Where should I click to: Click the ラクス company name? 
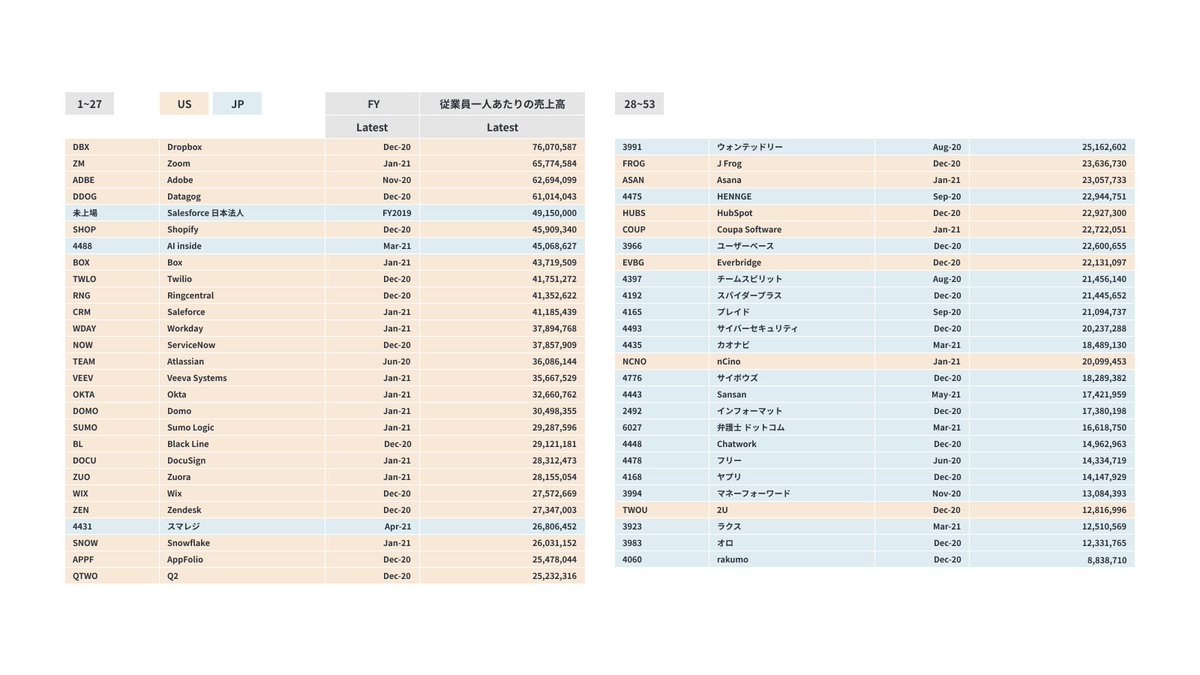click(x=729, y=526)
